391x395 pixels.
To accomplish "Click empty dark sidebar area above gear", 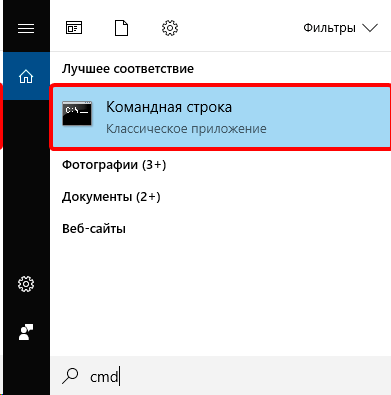I will 26,187.
